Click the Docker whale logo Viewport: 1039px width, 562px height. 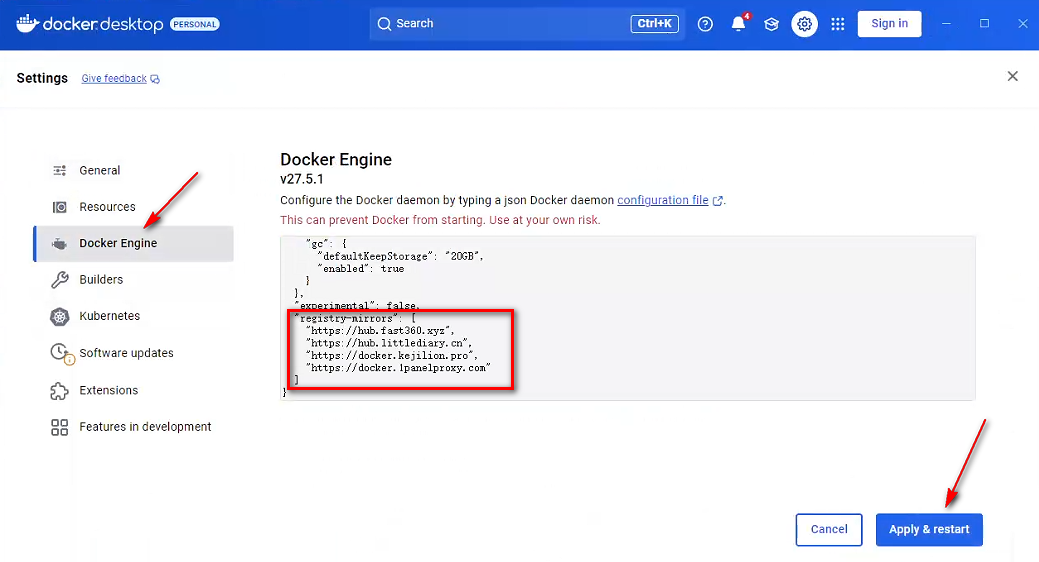[27, 23]
